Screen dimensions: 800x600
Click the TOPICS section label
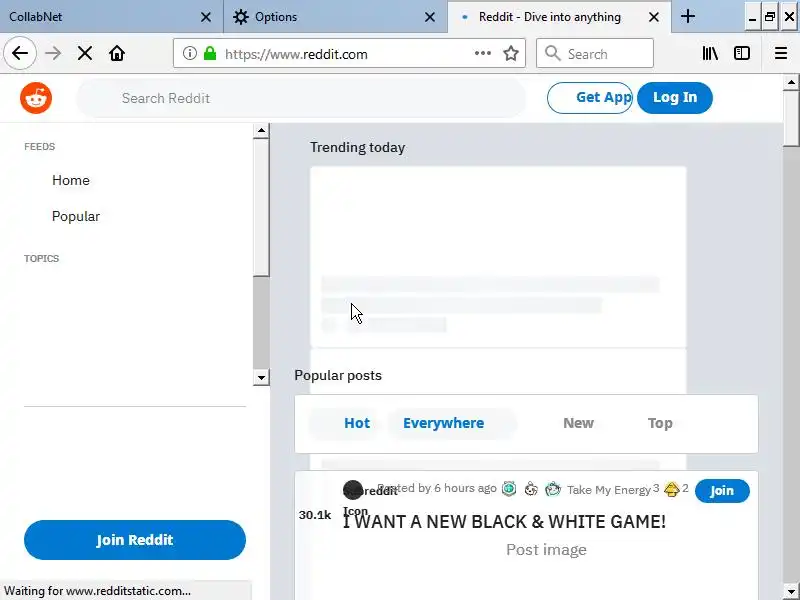(41, 259)
